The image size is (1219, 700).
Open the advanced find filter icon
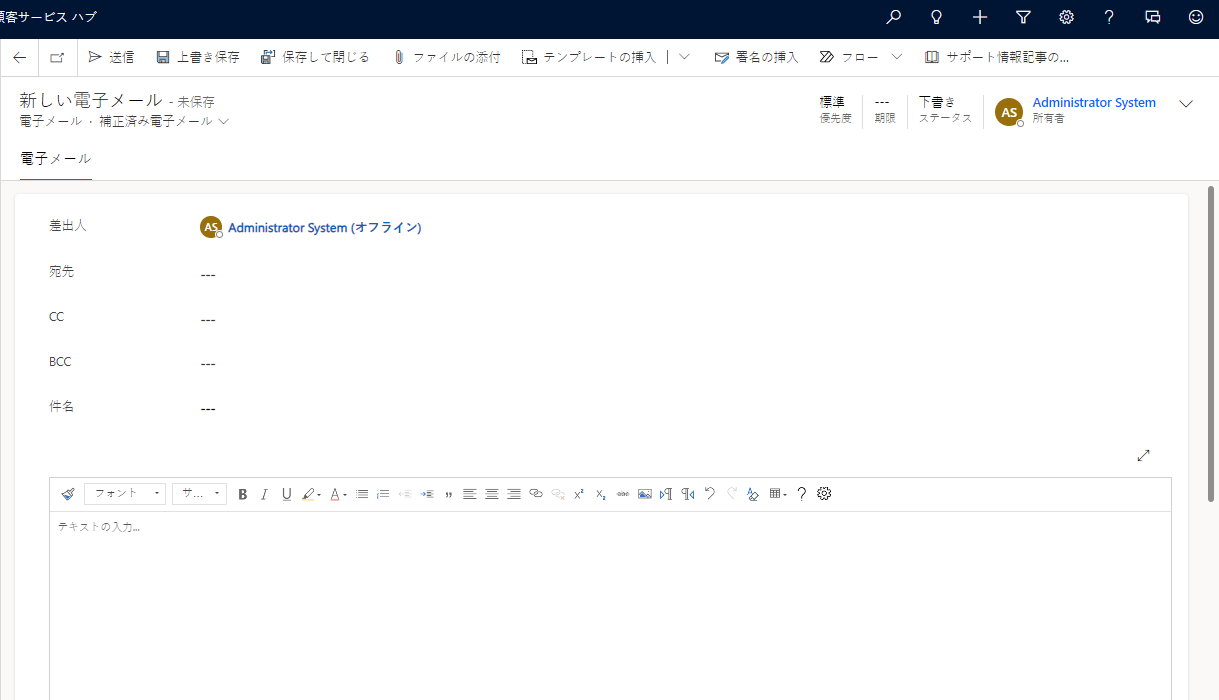click(1023, 17)
